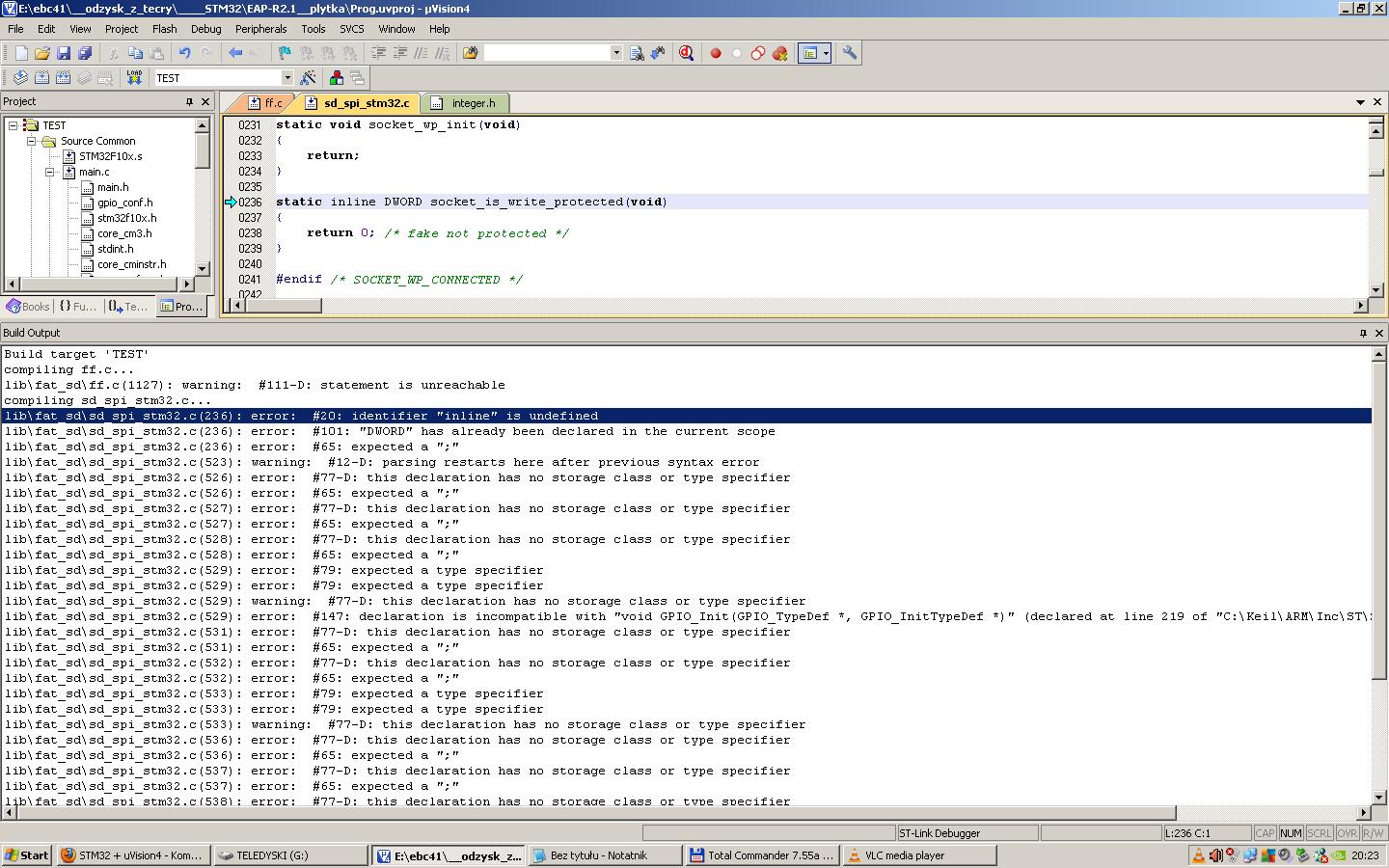Select gpio_conf.h in project tree
The height and width of the screenshot is (868, 1389).
point(124,203)
